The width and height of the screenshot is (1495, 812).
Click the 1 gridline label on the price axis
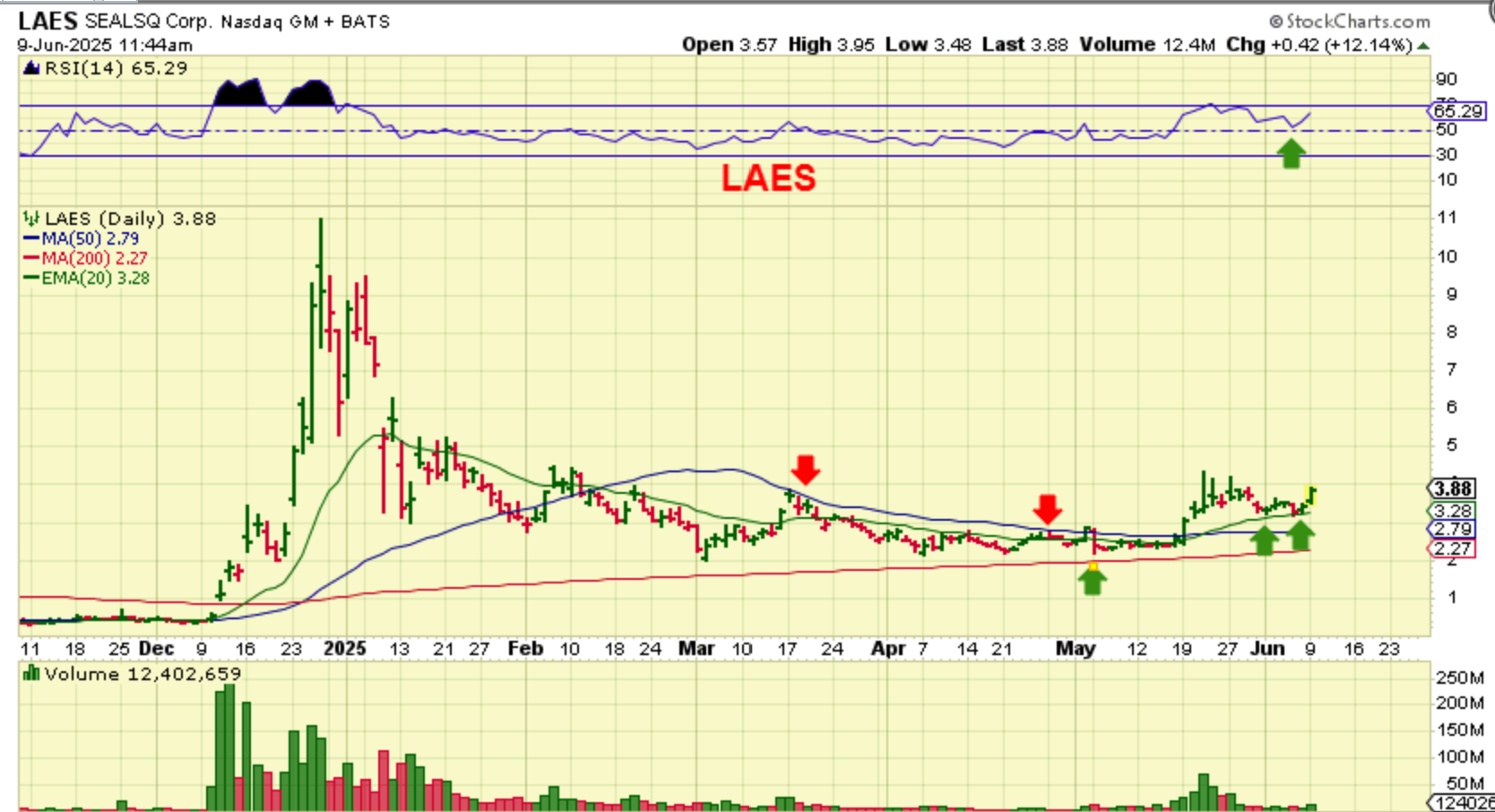pos(1452,597)
